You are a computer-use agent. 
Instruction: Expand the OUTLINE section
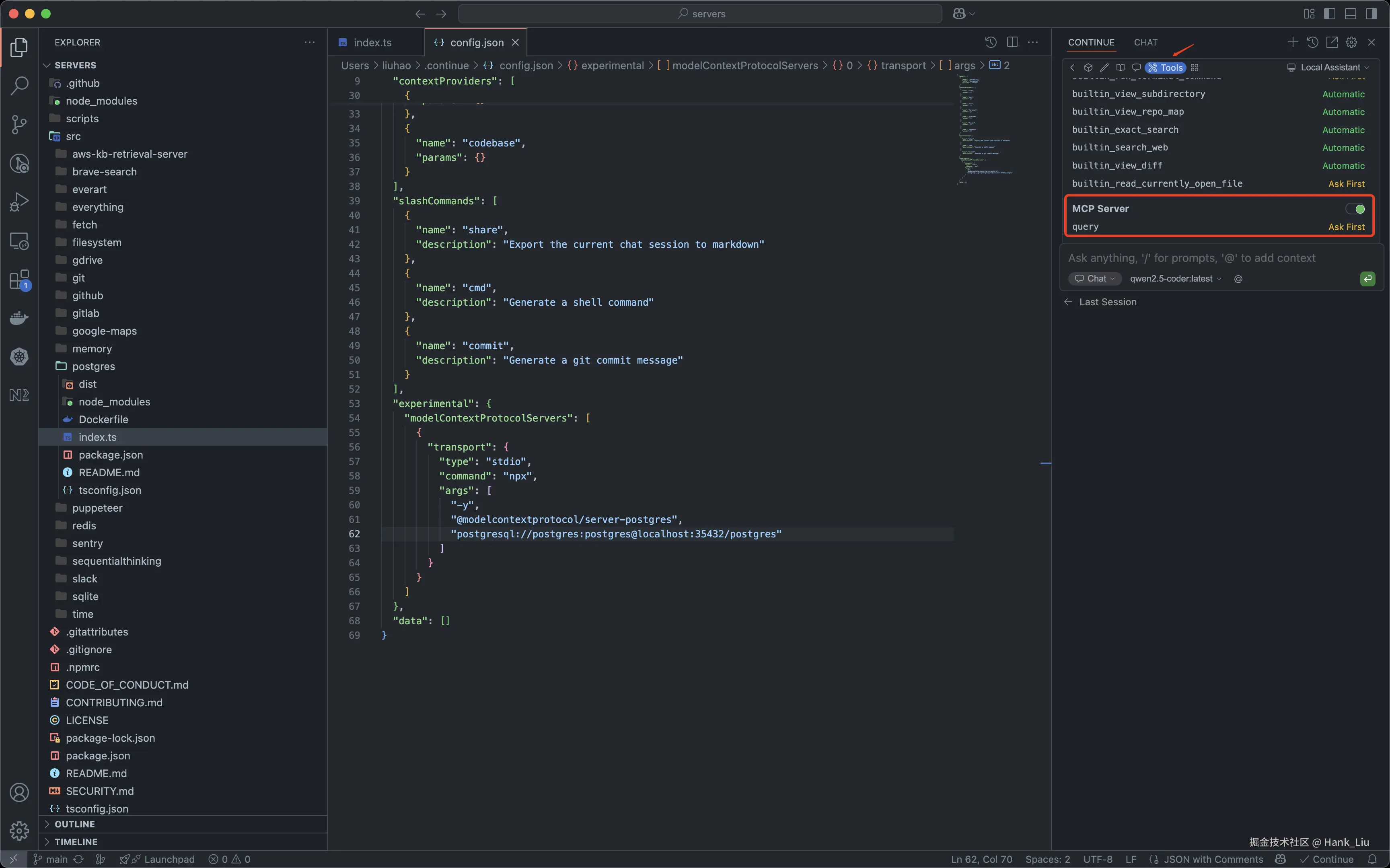(x=74, y=825)
